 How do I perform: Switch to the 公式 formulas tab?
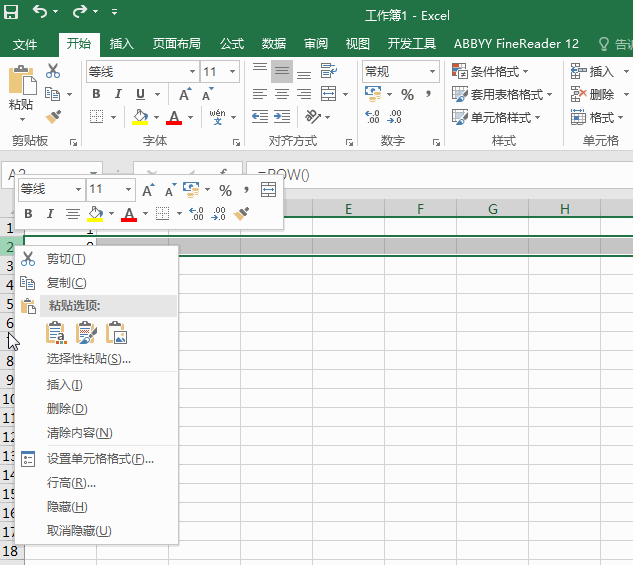[x=232, y=44]
